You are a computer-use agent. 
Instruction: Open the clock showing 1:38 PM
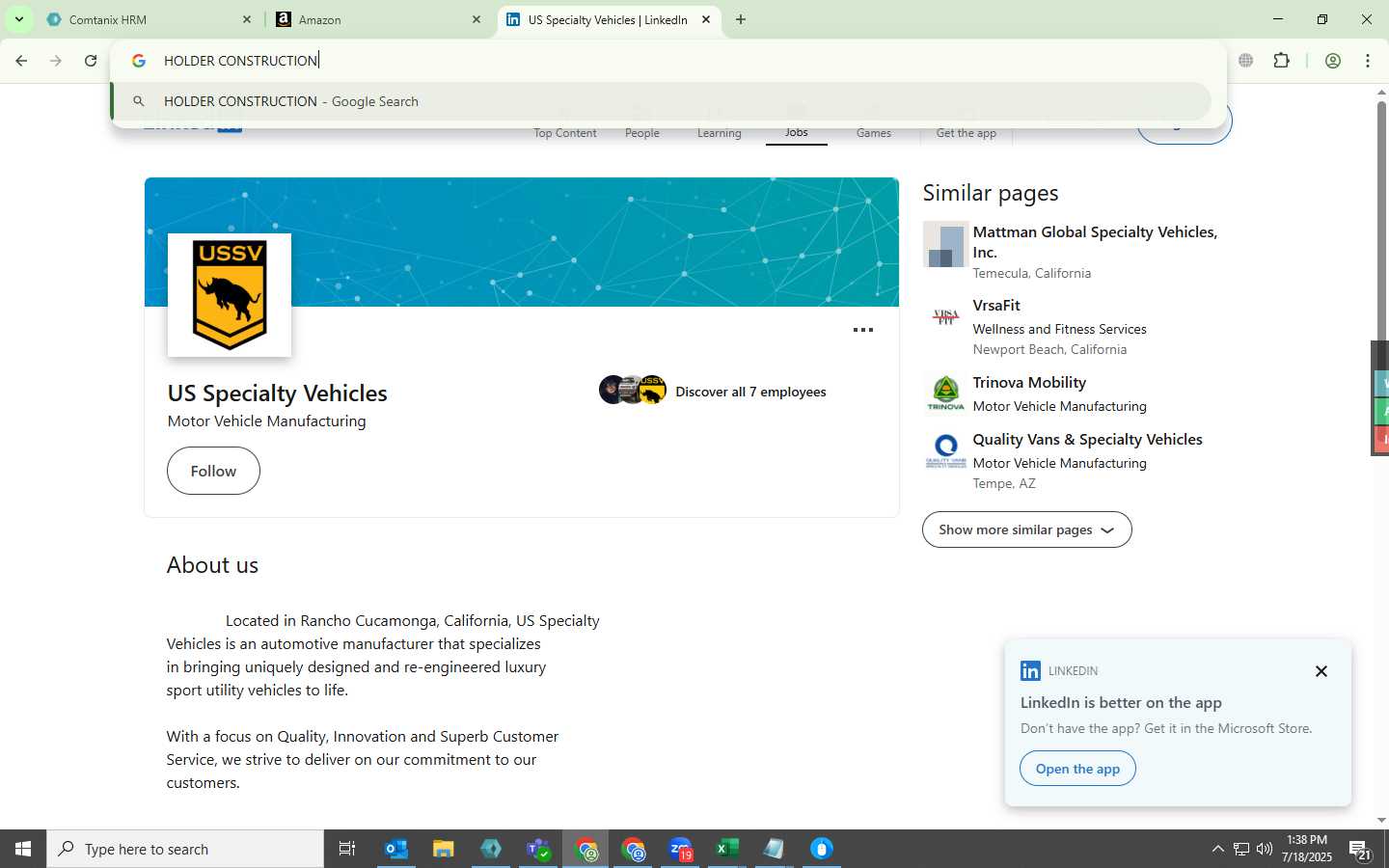click(1307, 849)
